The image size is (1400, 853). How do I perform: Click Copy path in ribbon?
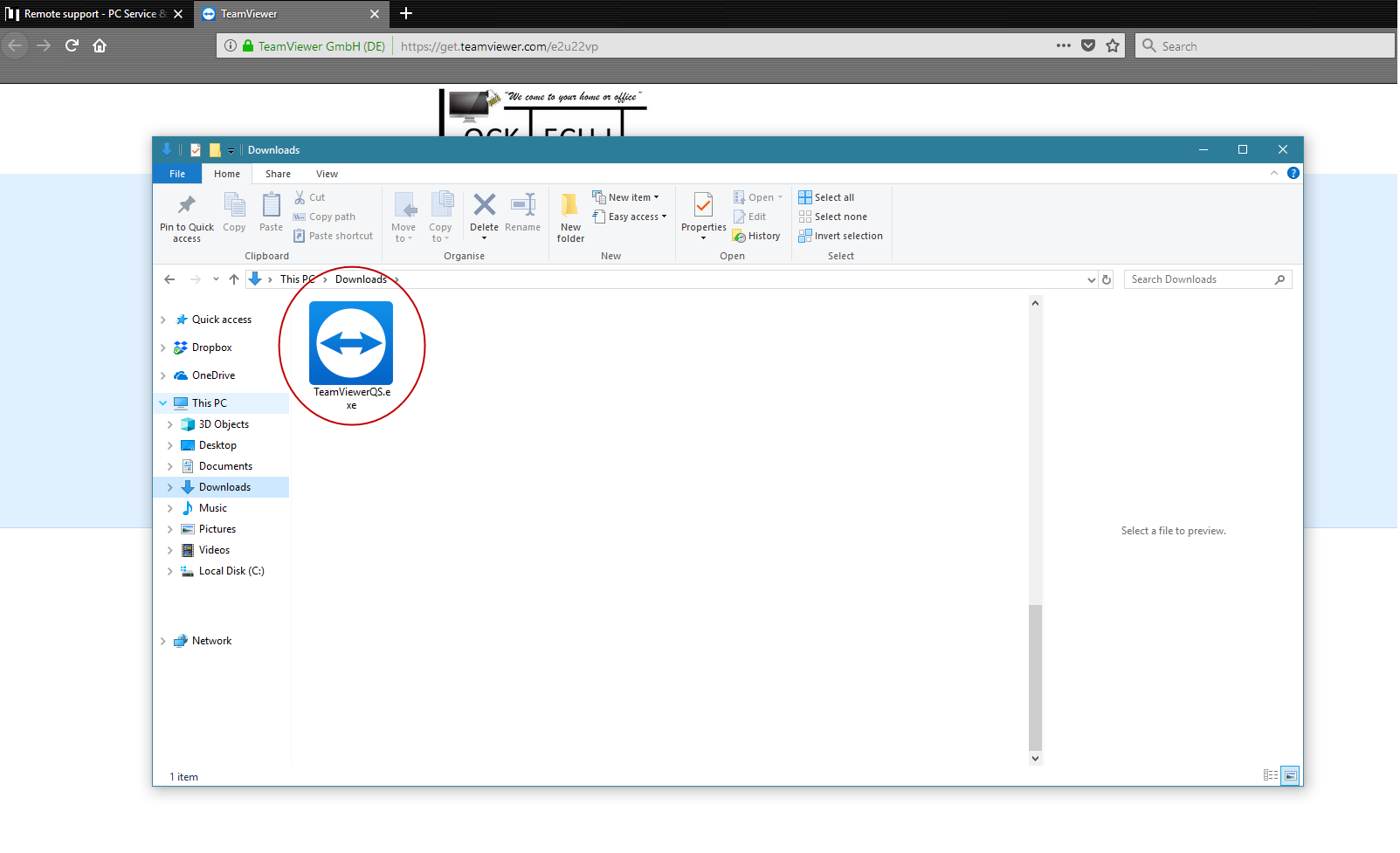(324, 217)
